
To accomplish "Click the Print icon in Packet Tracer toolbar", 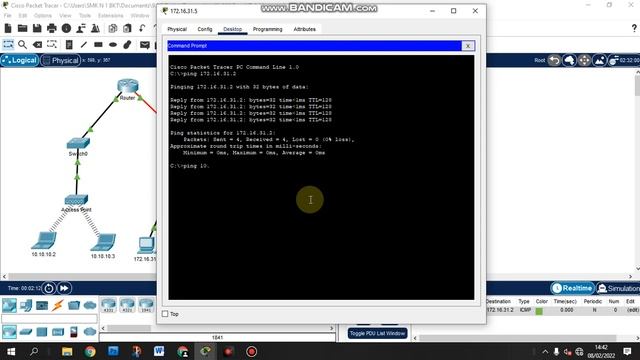I will [52, 28].
